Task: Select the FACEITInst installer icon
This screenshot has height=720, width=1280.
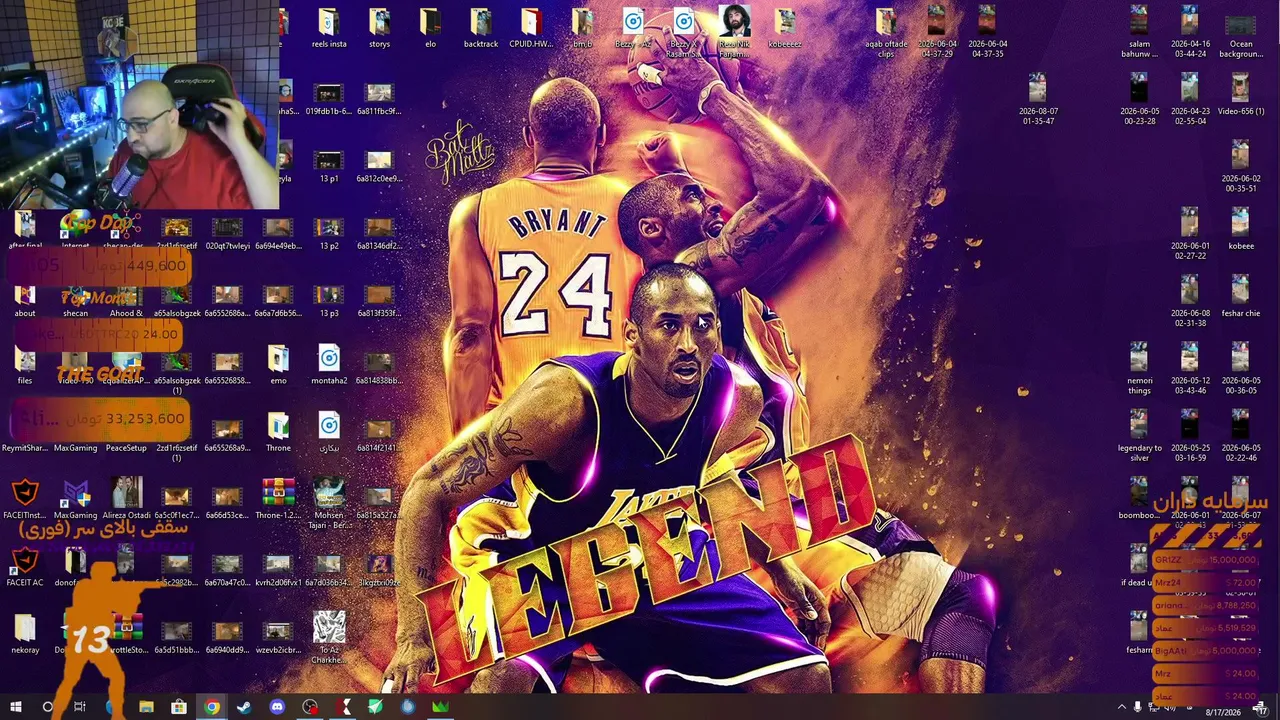Action: (25, 499)
